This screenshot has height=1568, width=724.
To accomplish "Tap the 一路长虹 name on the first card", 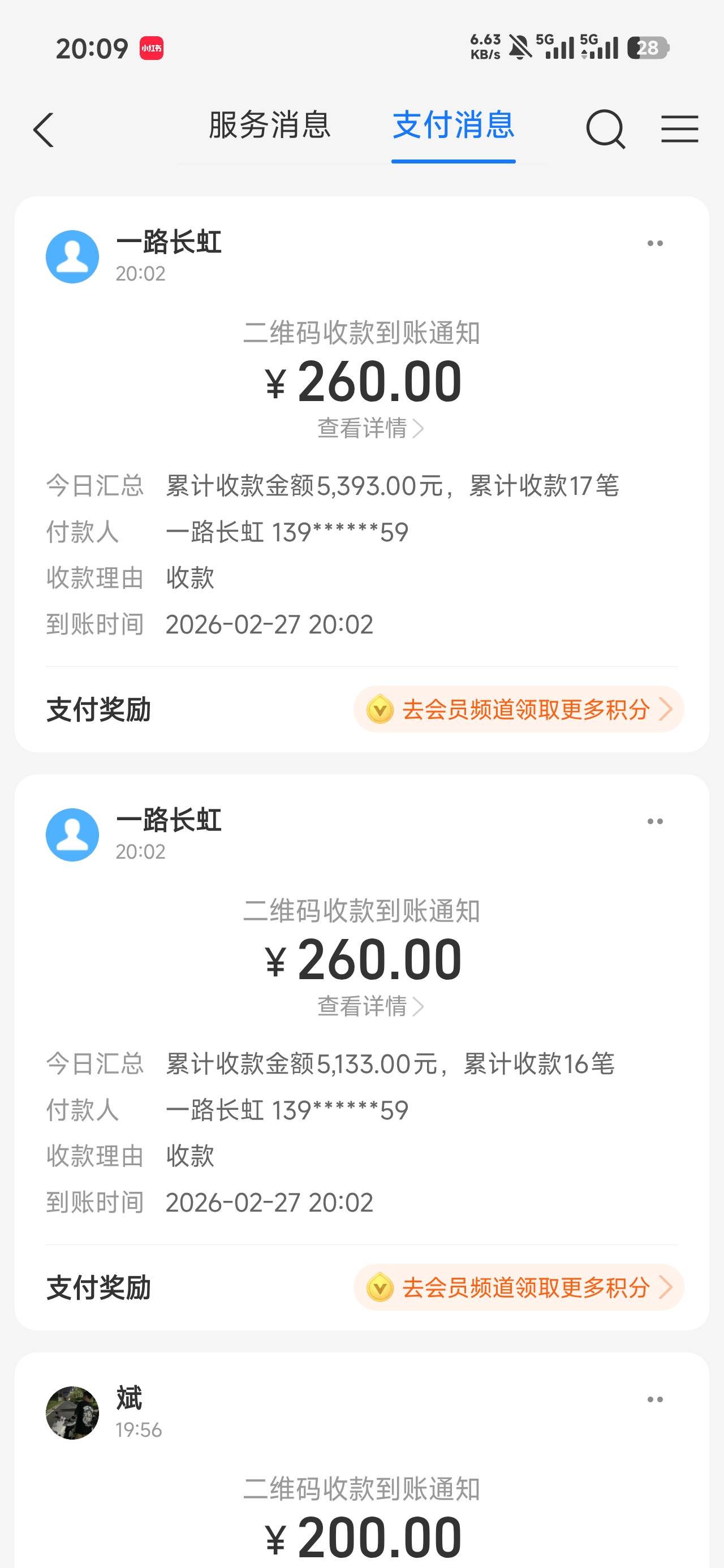I will pyautogui.click(x=169, y=242).
